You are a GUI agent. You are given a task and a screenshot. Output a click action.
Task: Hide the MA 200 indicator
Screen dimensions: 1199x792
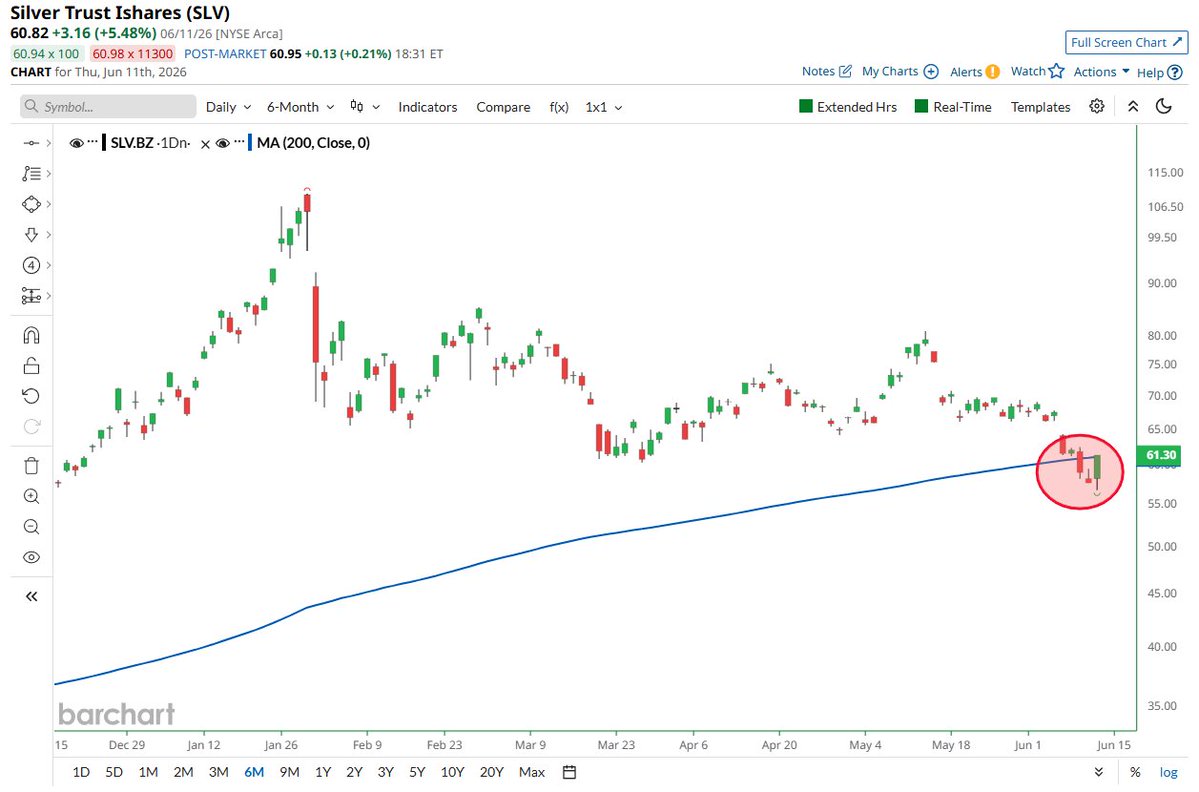click(223, 143)
